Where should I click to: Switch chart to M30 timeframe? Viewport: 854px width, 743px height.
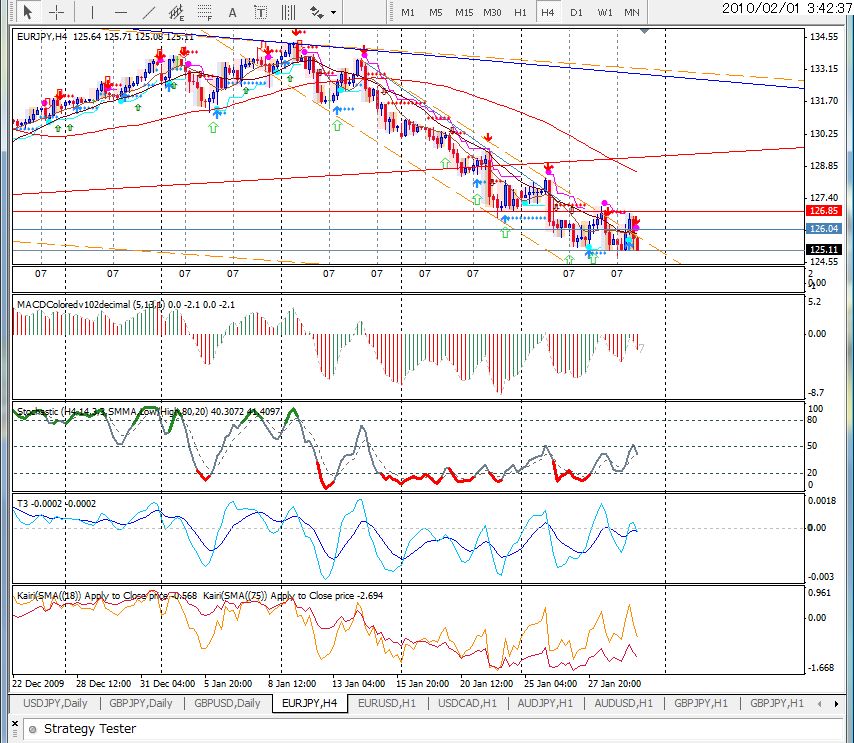(492, 12)
